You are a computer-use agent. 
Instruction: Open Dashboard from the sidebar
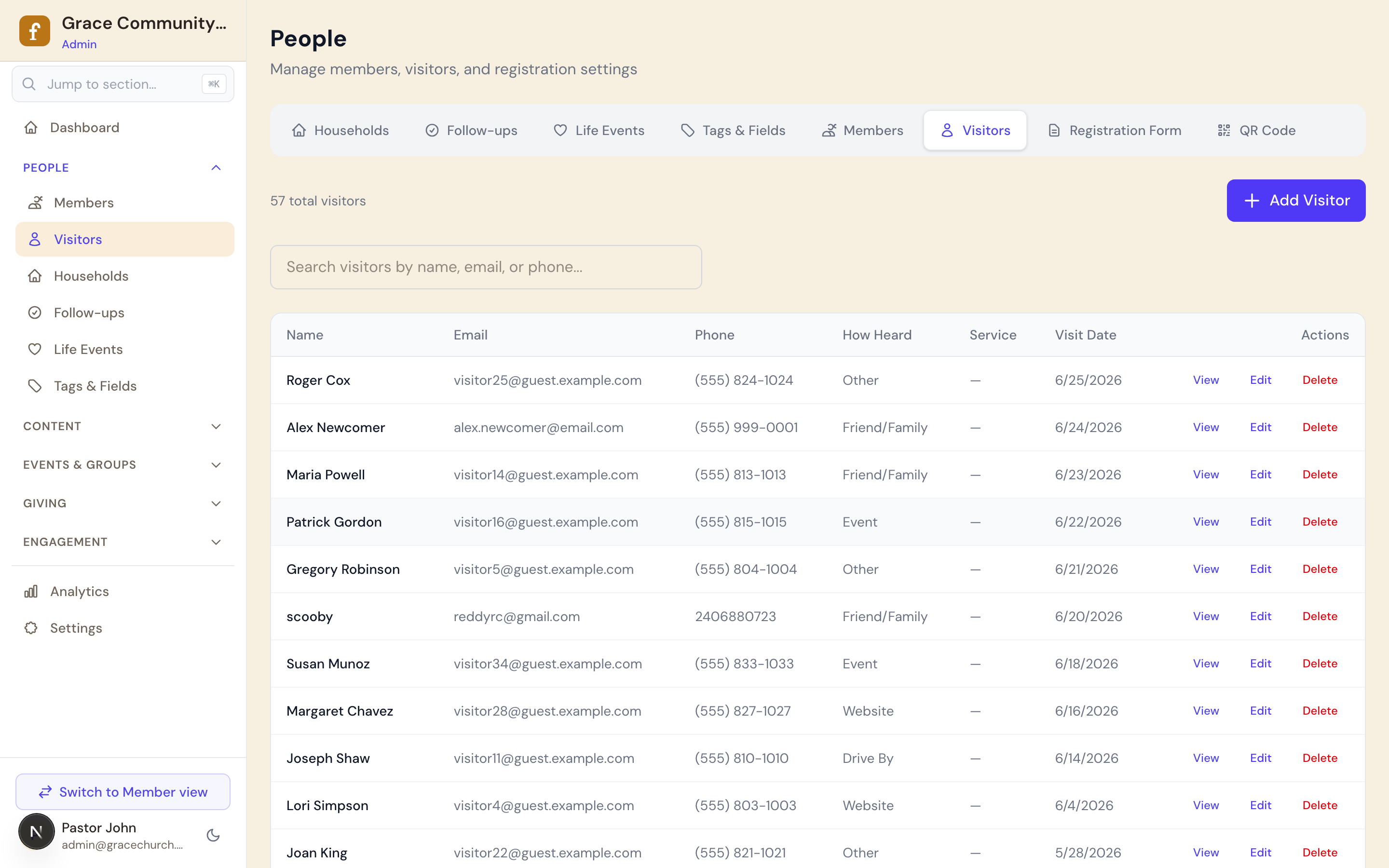pyautogui.click(x=123, y=127)
